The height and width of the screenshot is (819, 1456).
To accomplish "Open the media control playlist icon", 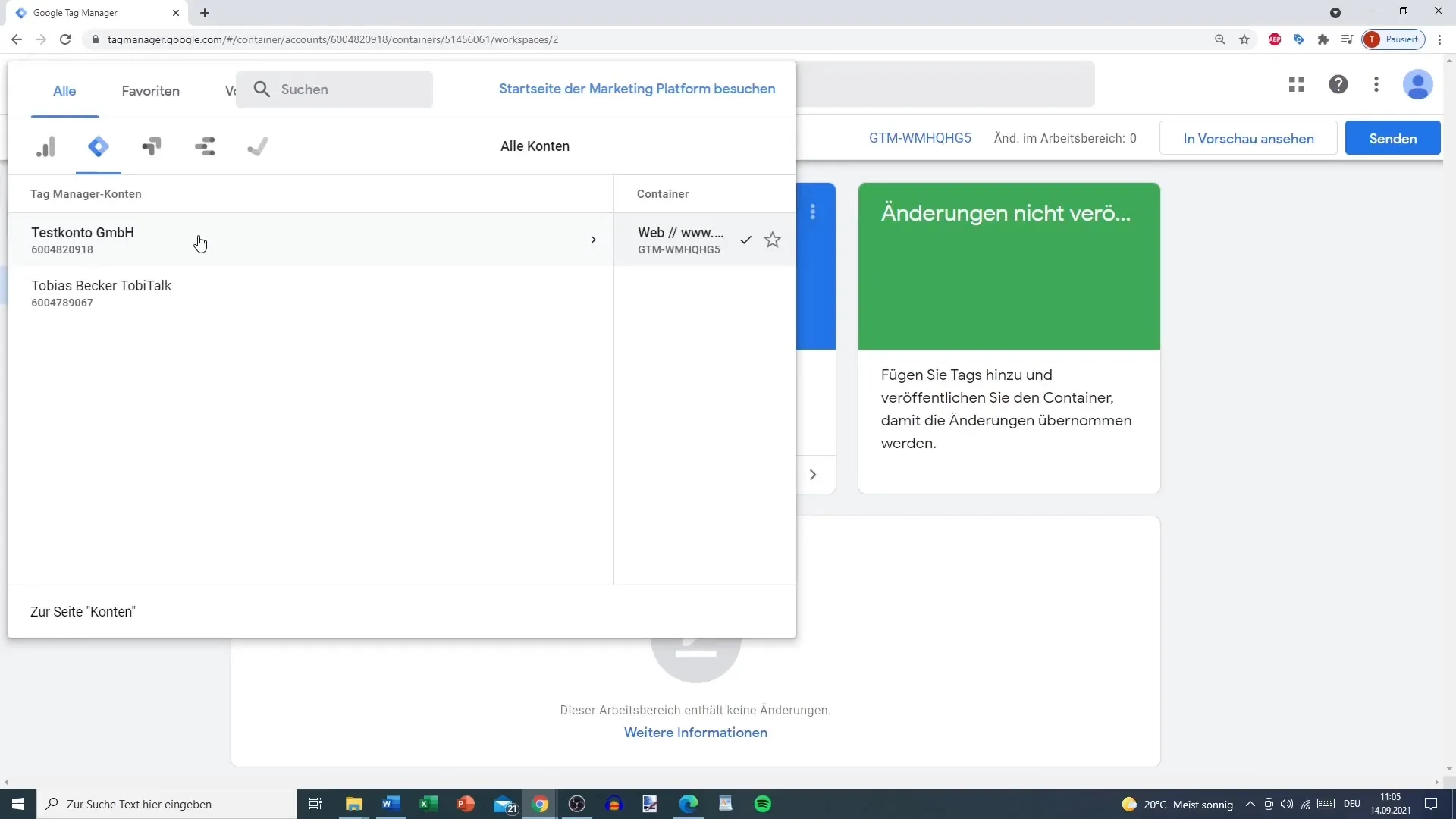I will [x=1347, y=39].
